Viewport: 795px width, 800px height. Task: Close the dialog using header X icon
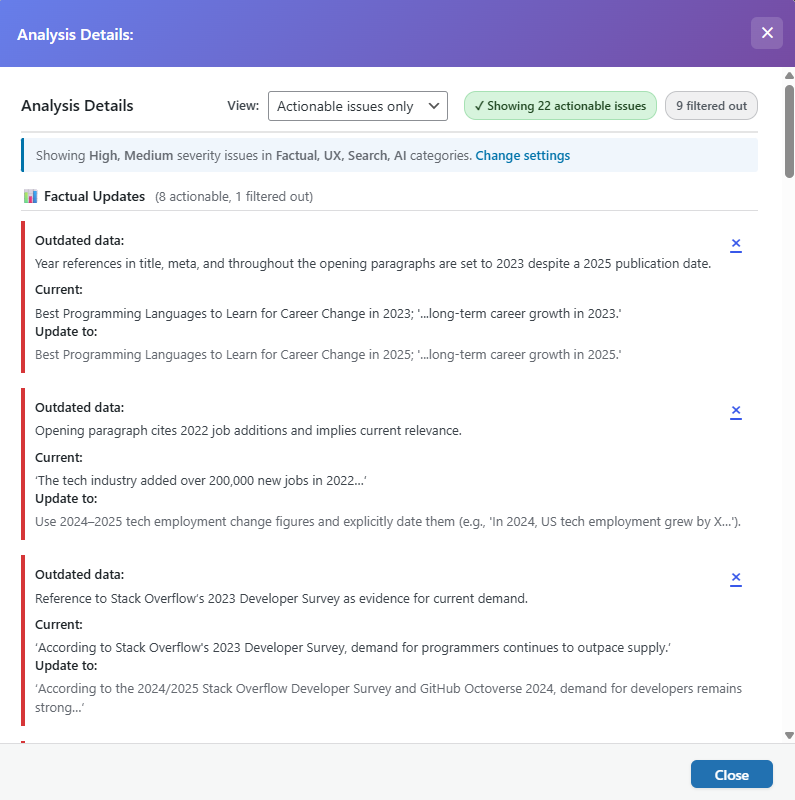[x=767, y=33]
